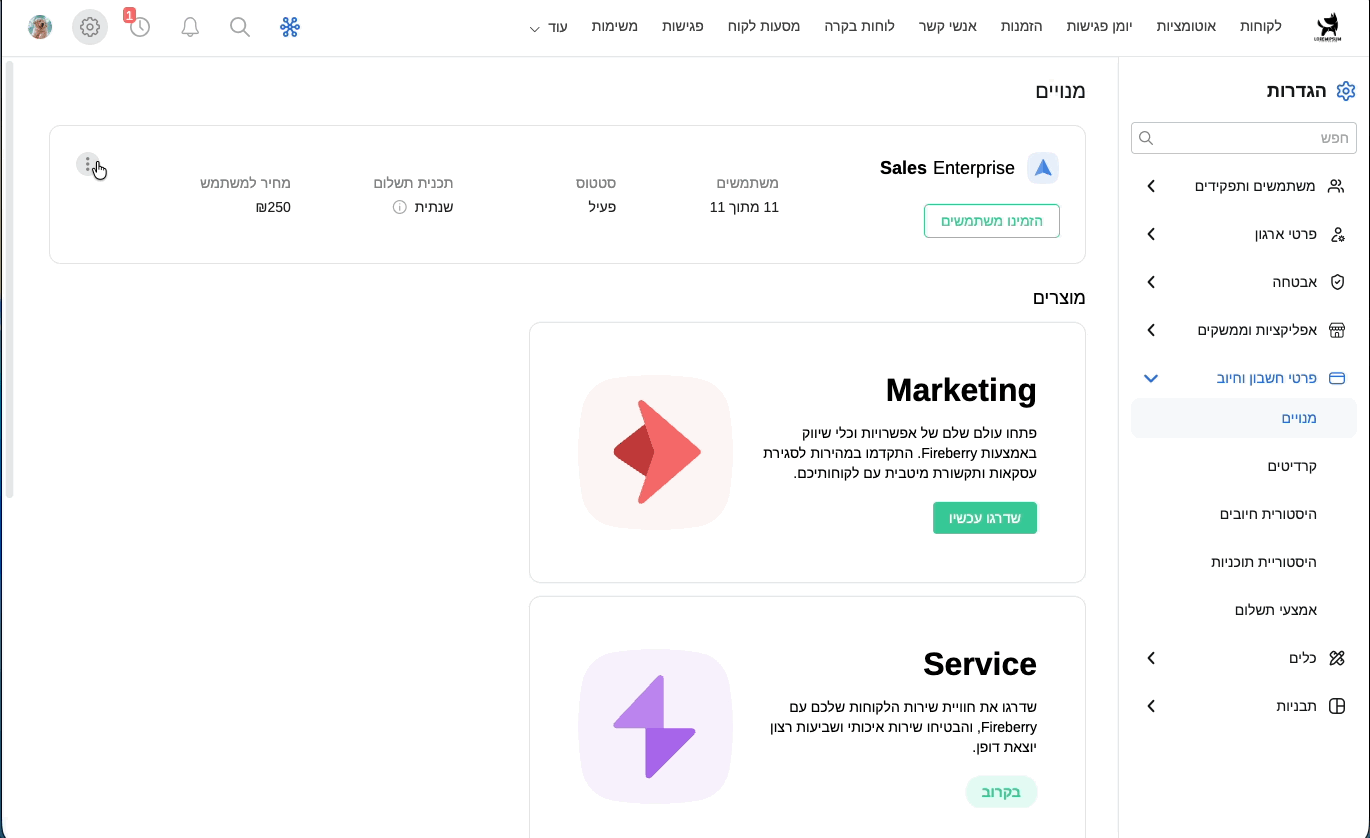Open the settings gear icon in top bar
Viewport: 1370px width, 838px height.
tap(90, 27)
